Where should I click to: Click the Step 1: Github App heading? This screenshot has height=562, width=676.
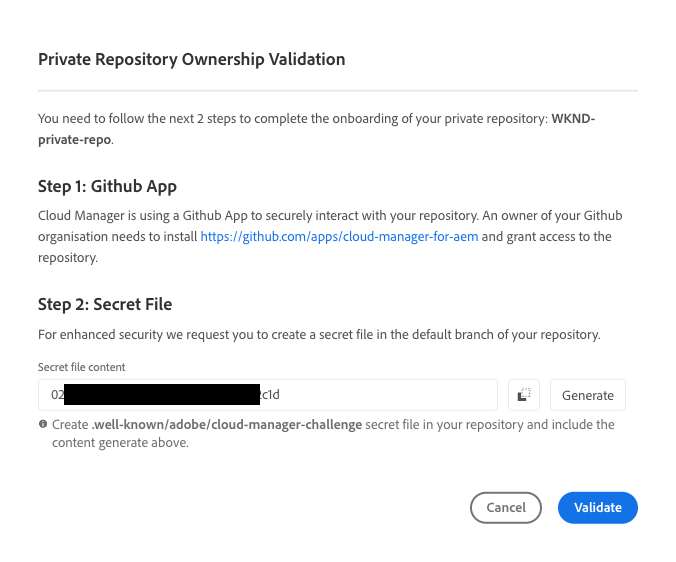107,186
